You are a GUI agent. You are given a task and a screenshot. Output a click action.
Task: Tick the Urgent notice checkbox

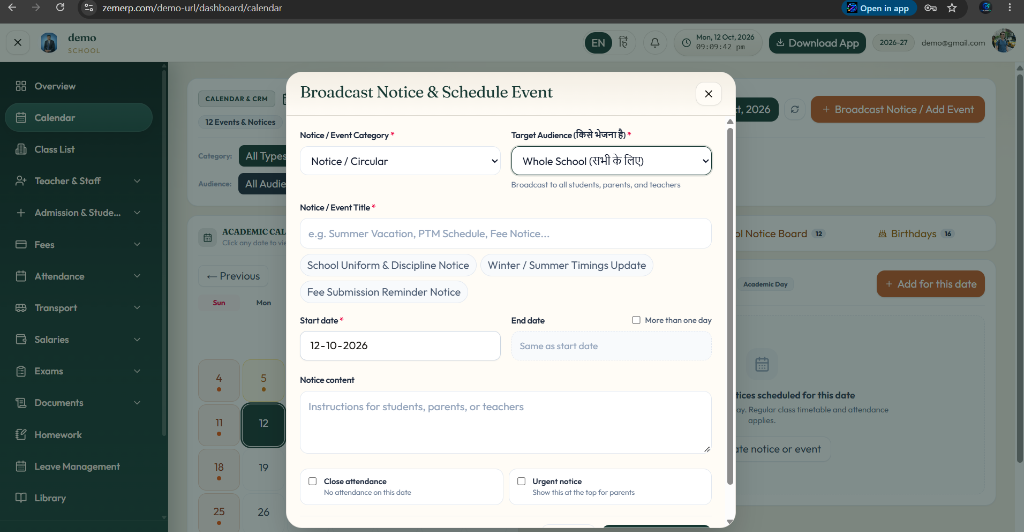521,481
